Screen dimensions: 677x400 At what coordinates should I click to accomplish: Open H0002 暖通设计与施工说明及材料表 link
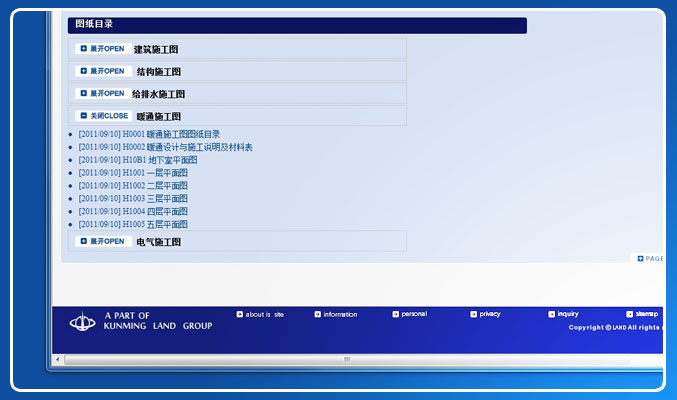165,147
